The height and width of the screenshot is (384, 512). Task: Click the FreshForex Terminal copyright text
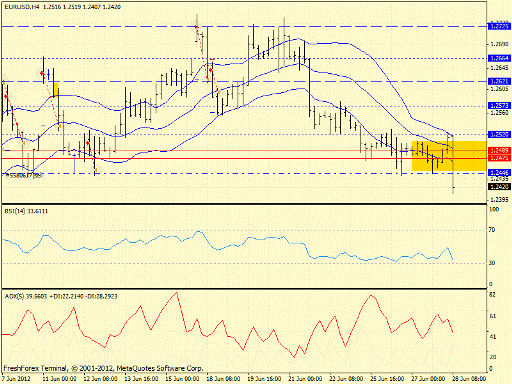[x=103, y=368]
